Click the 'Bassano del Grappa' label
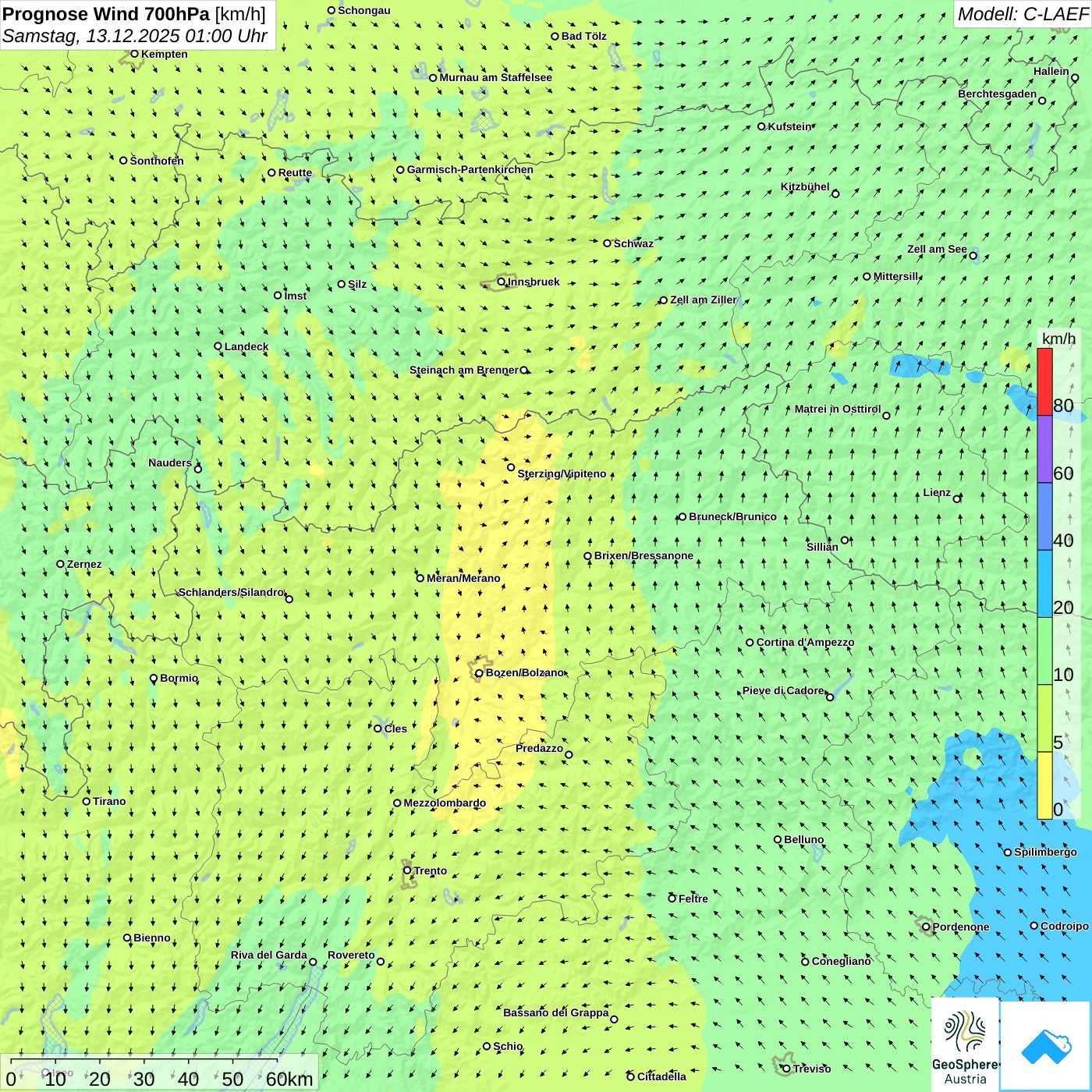This screenshot has height=1092, width=1092. pos(556,1012)
